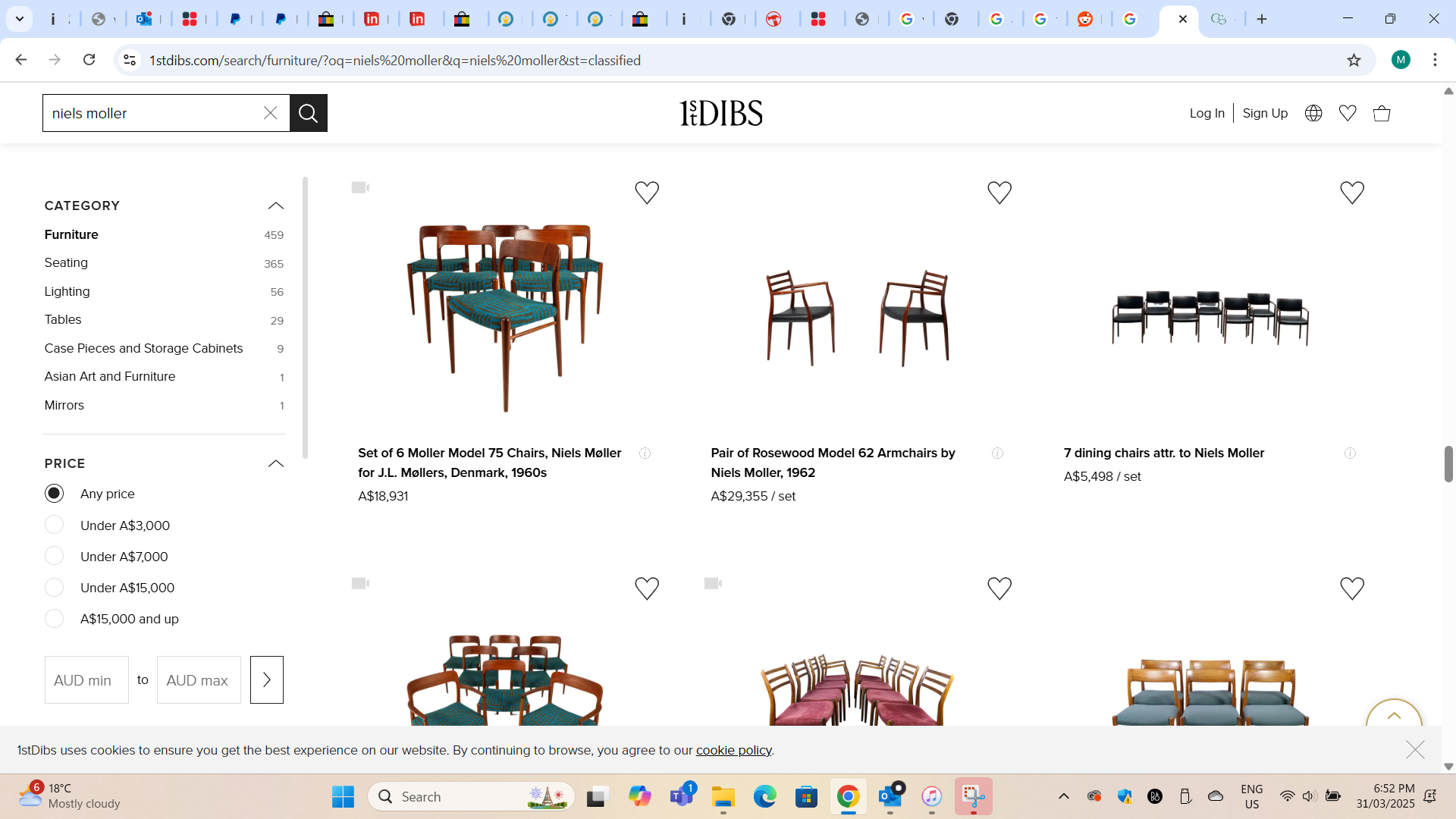Image resolution: width=1456 pixels, height=819 pixels.
Task: Click the AUD min input field
Action: pos(86,679)
